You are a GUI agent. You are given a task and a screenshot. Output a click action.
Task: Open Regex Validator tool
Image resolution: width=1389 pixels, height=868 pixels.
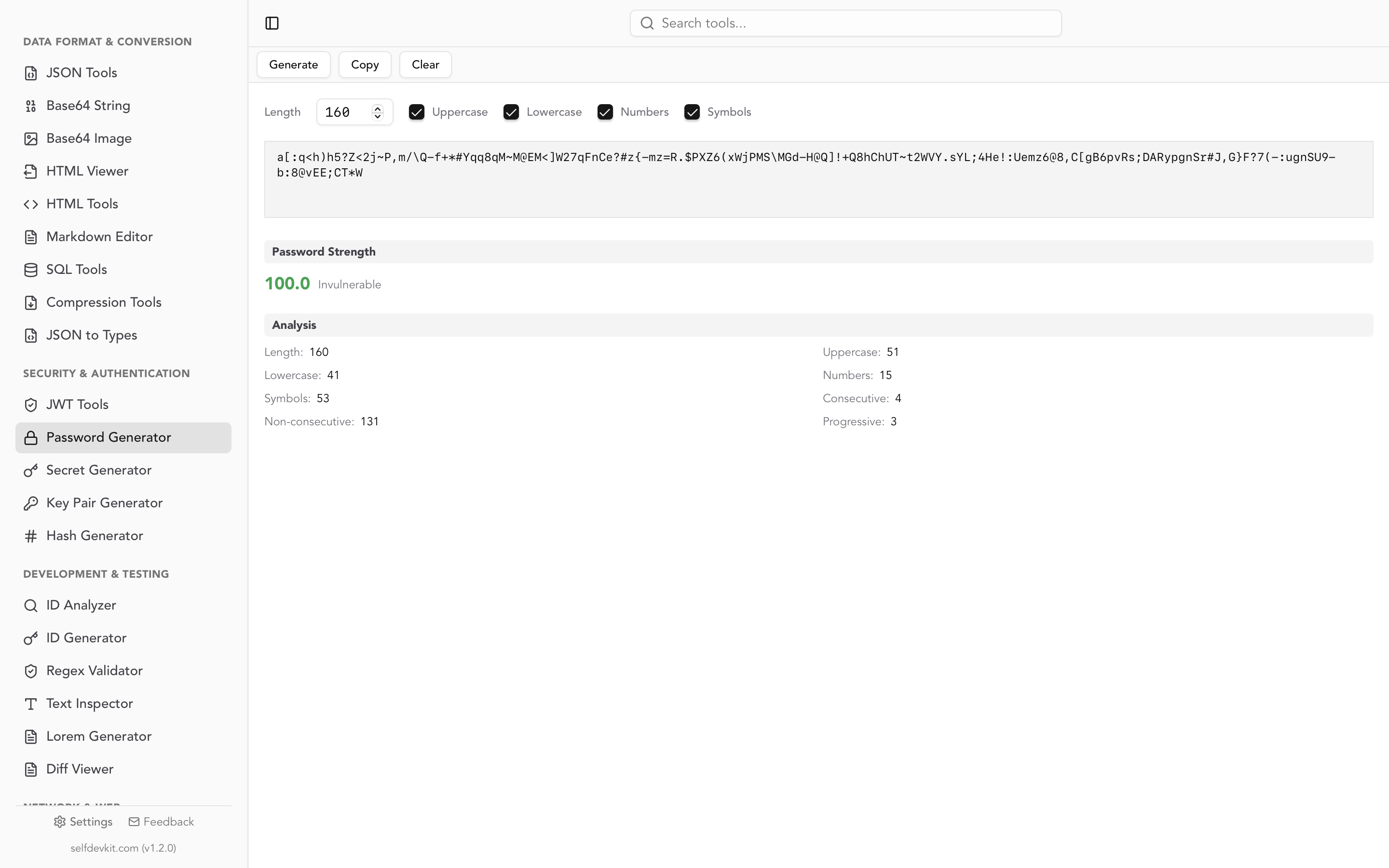pyautogui.click(x=123, y=670)
